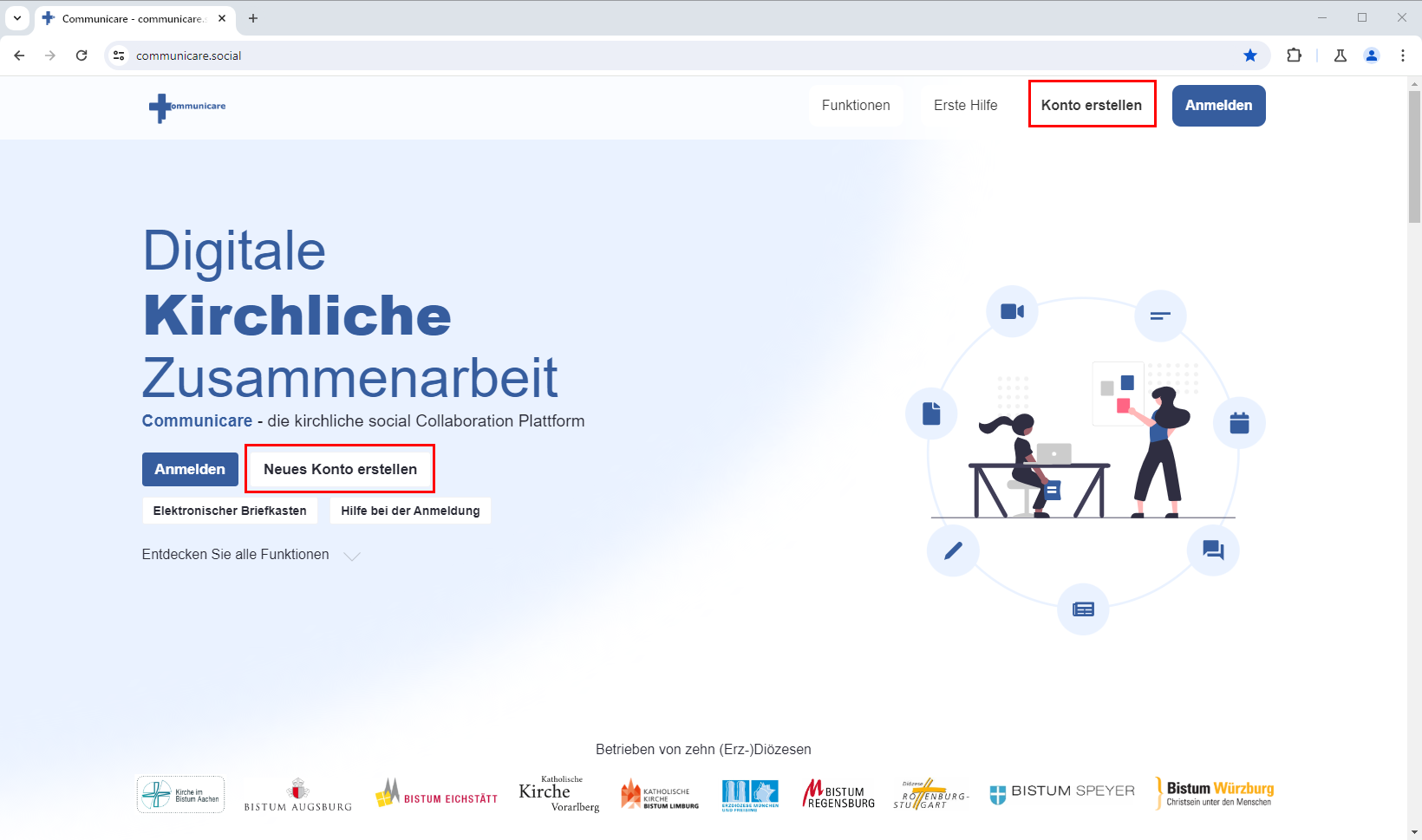Open the Bistum Regensburg logo
Image resolution: width=1422 pixels, height=840 pixels.
(x=838, y=794)
